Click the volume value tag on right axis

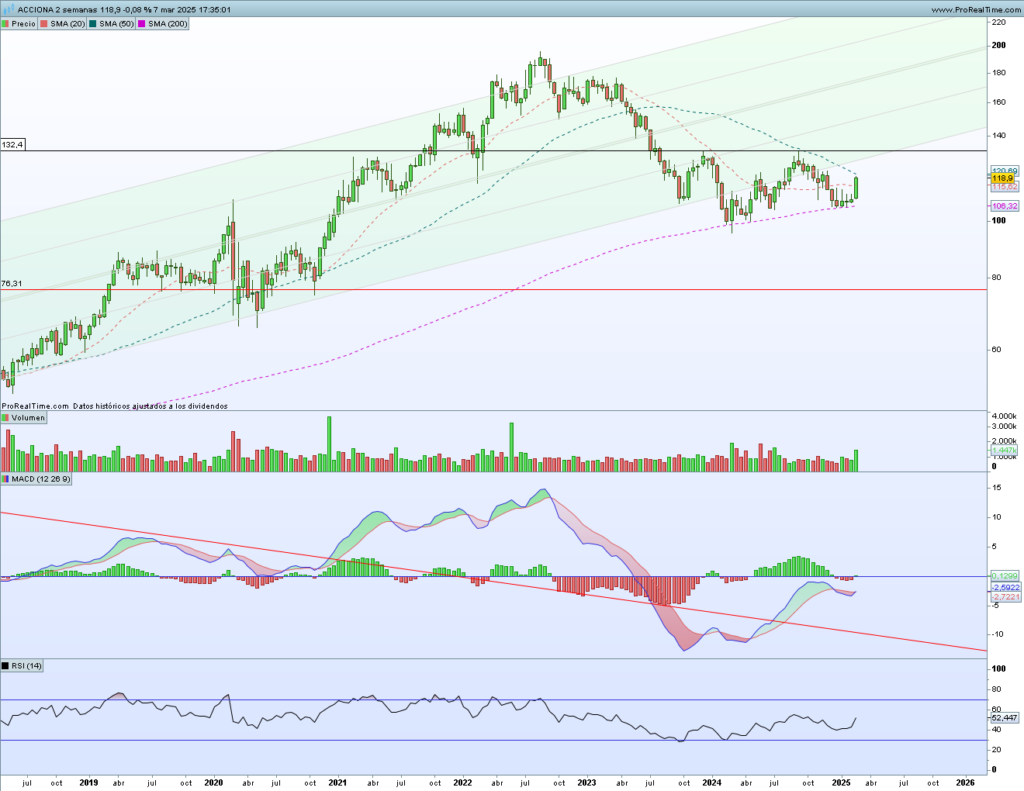[1003, 452]
